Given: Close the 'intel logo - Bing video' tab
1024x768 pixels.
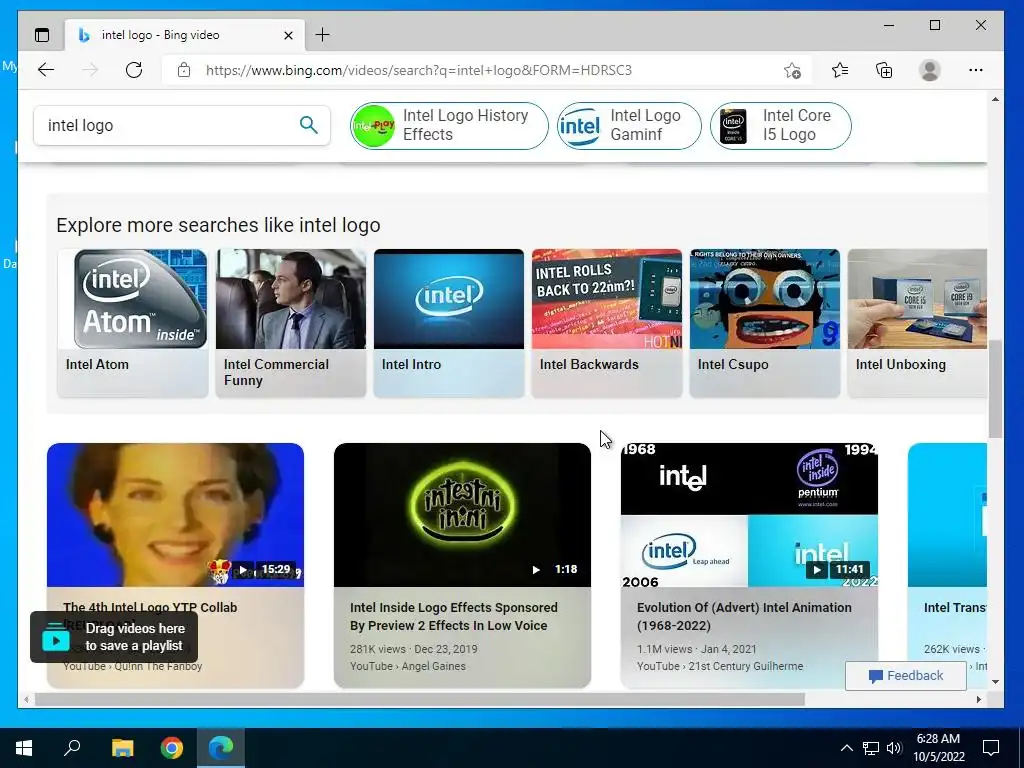Looking at the screenshot, I should [x=288, y=35].
